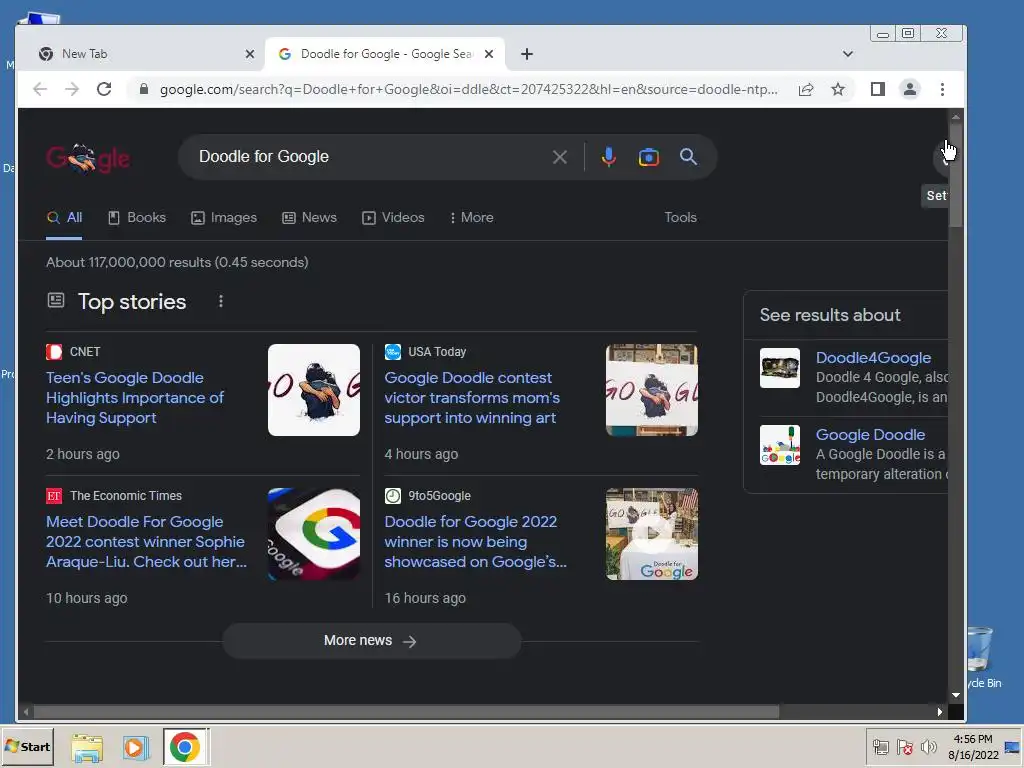
Task: Switch to the News tab
Action: 310,217
